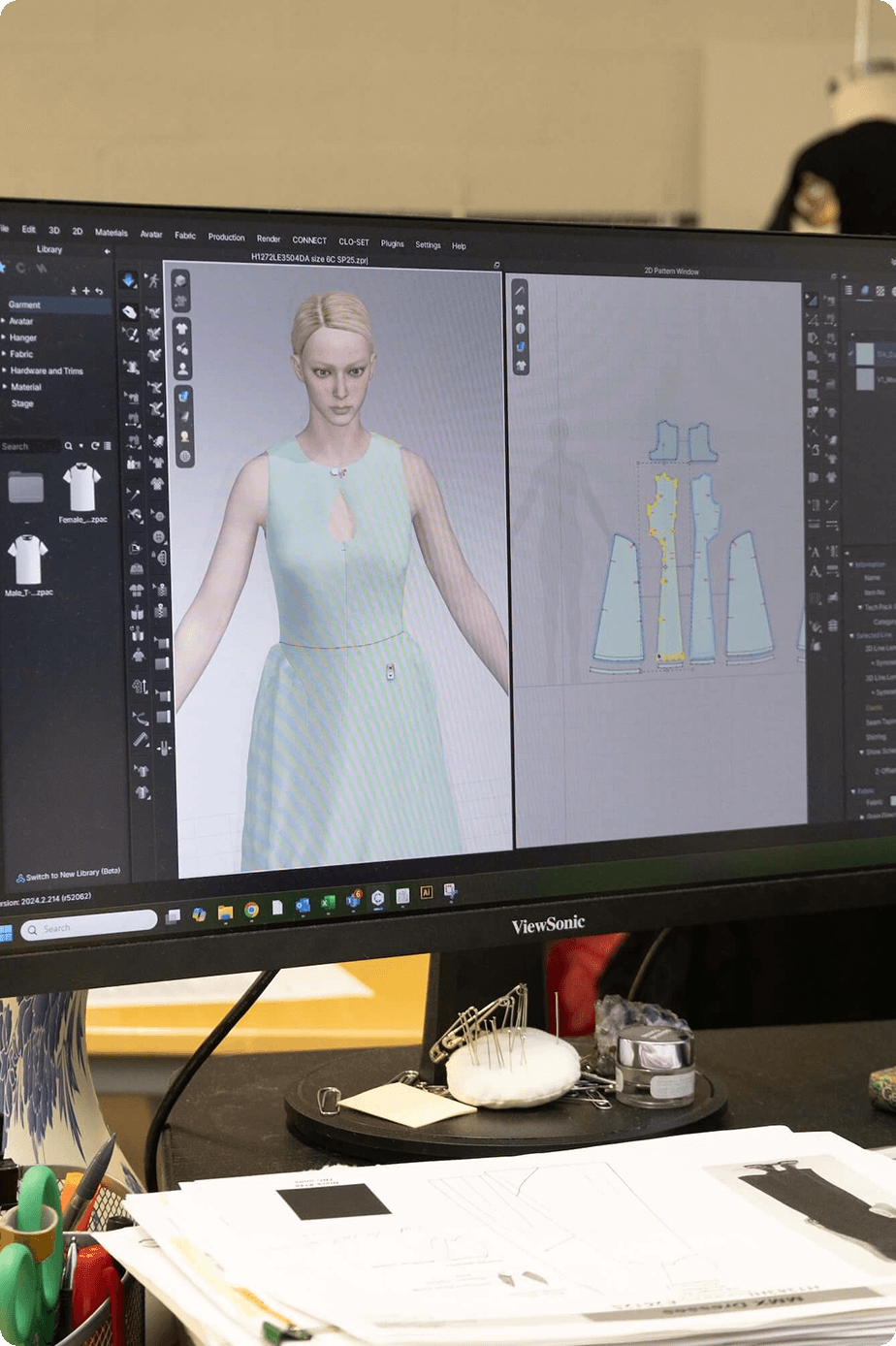This screenshot has width=896, height=1346.
Task: Open the CLO-SET menu
Action: click(354, 241)
